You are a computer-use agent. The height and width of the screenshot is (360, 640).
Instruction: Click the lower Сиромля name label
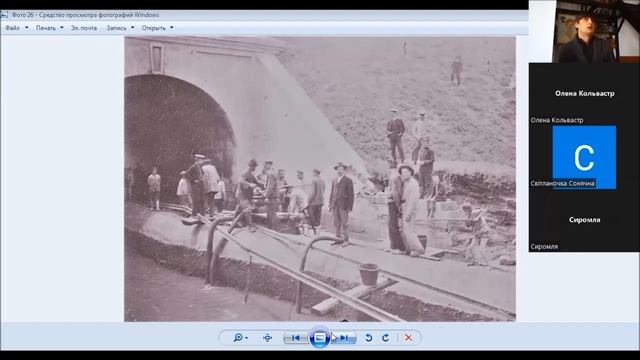pos(544,246)
